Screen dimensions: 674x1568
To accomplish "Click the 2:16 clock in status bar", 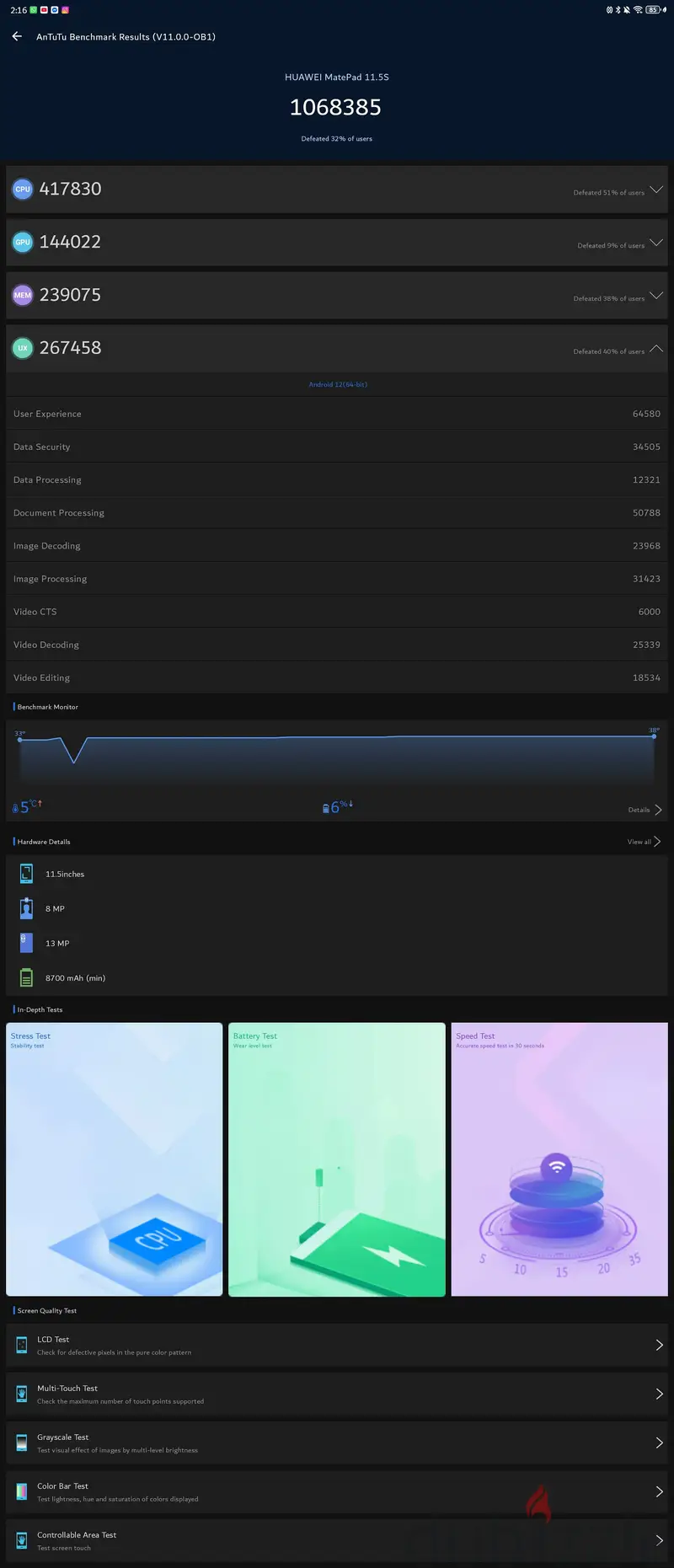I will pyautogui.click(x=19, y=10).
